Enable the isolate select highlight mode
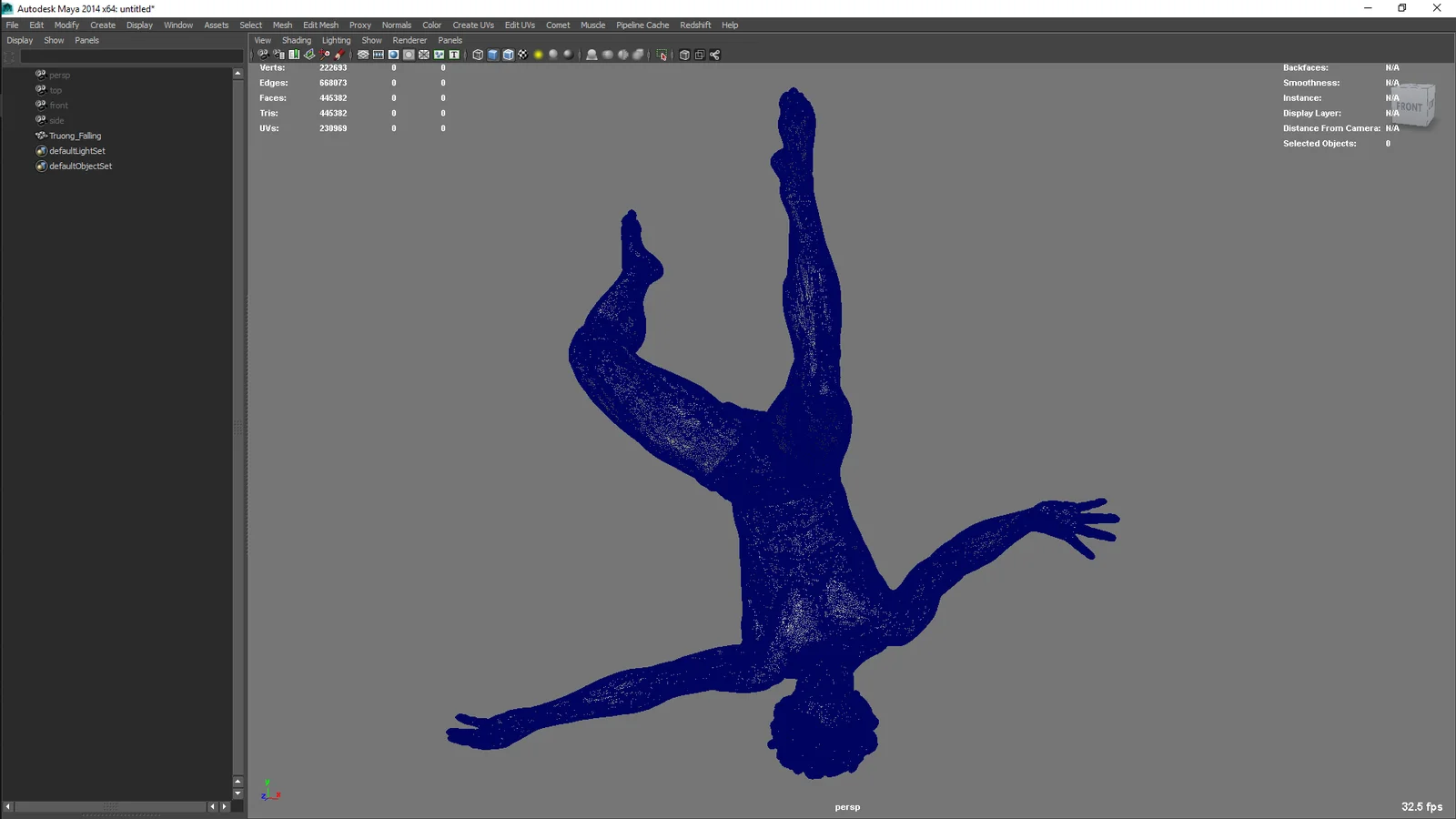Screen dimensions: 1456x819 click(662, 55)
